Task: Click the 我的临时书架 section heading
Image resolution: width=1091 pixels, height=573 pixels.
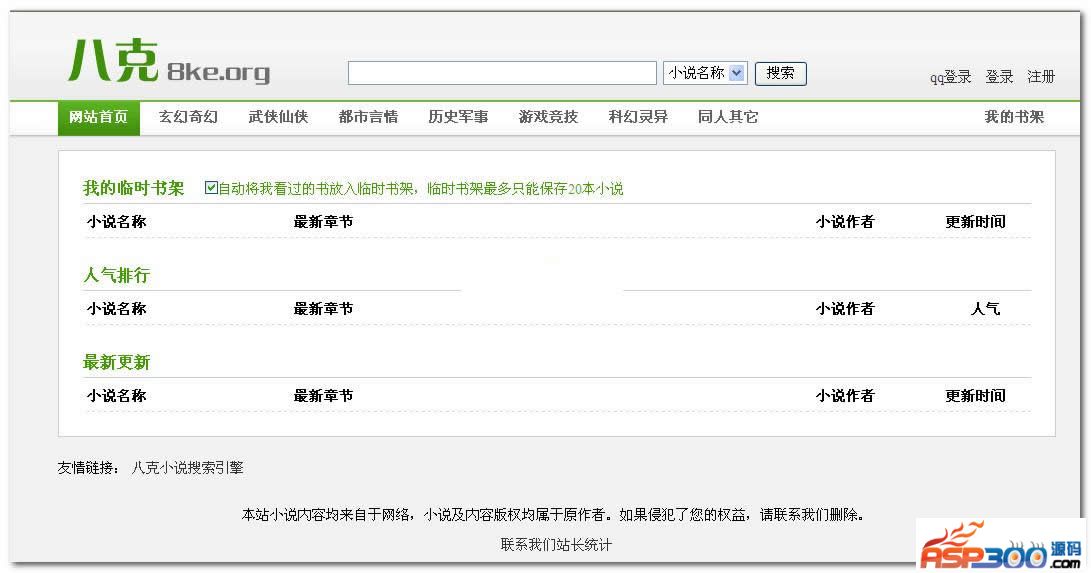Action: 134,188
